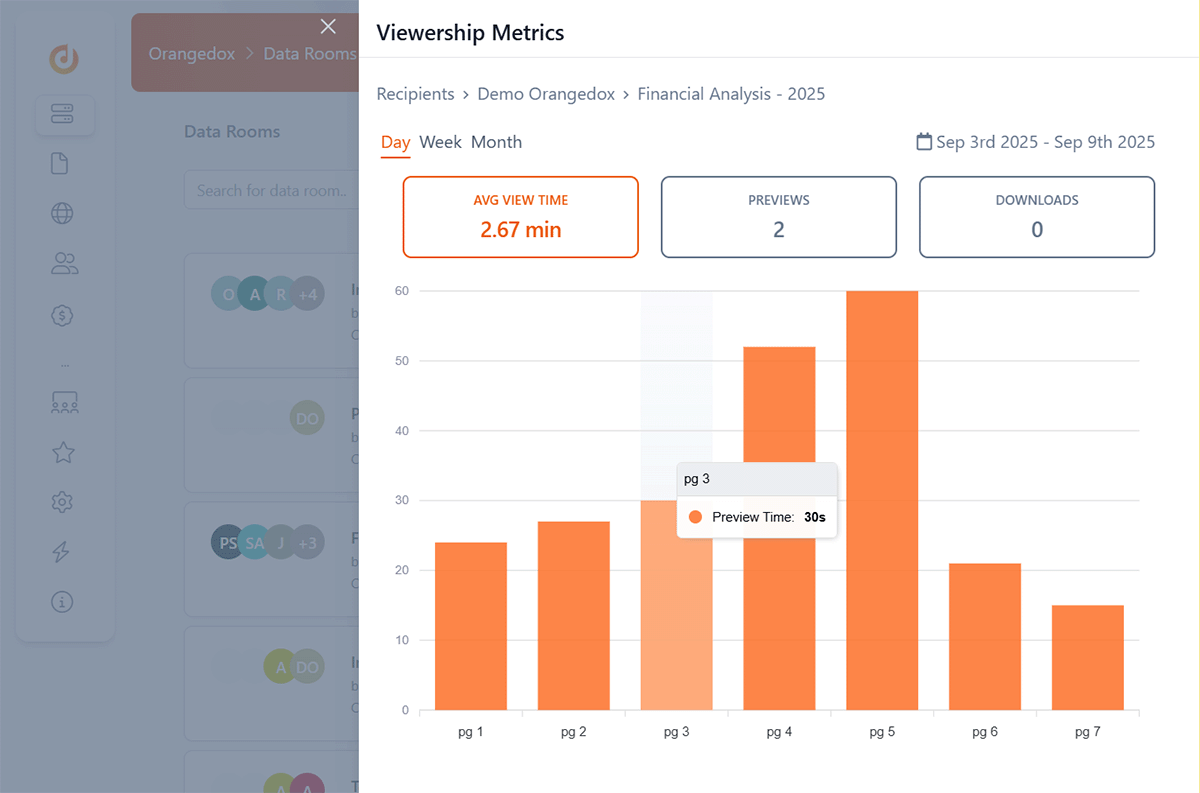Open the info circle sidebar icon
This screenshot has width=1200, height=793.
(x=63, y=602)
